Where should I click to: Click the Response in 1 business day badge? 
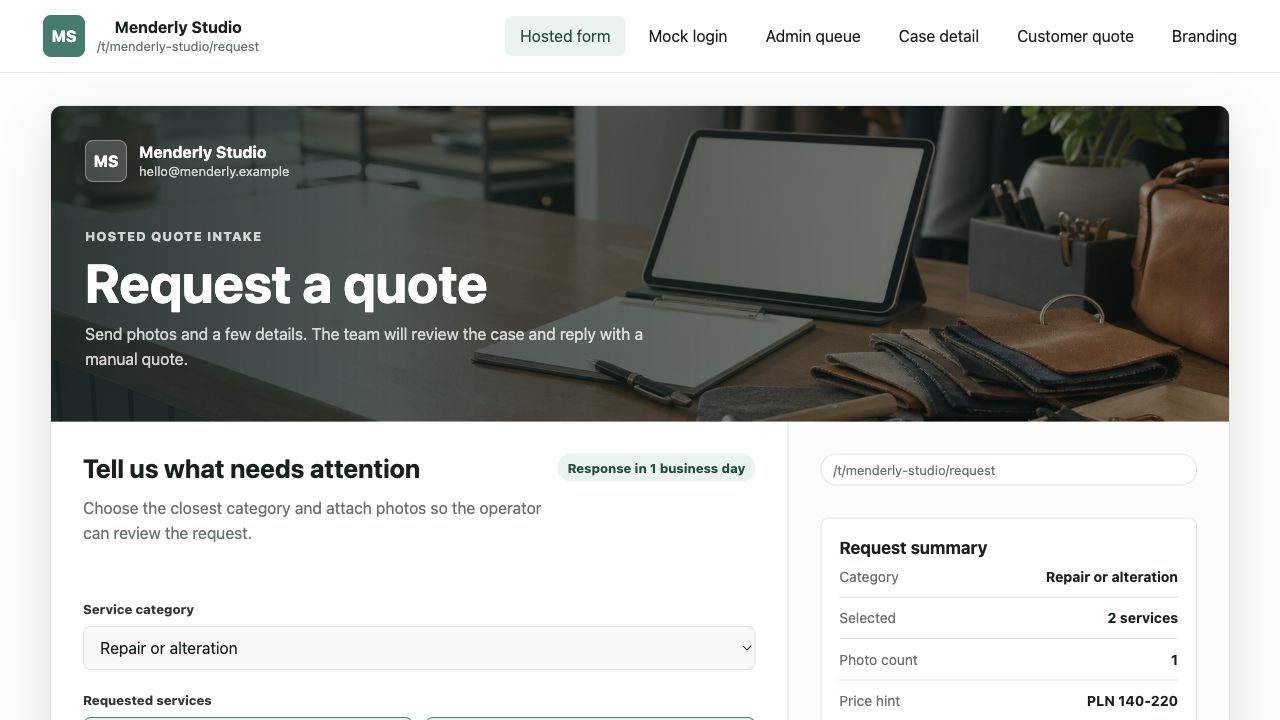pos(656,468)
